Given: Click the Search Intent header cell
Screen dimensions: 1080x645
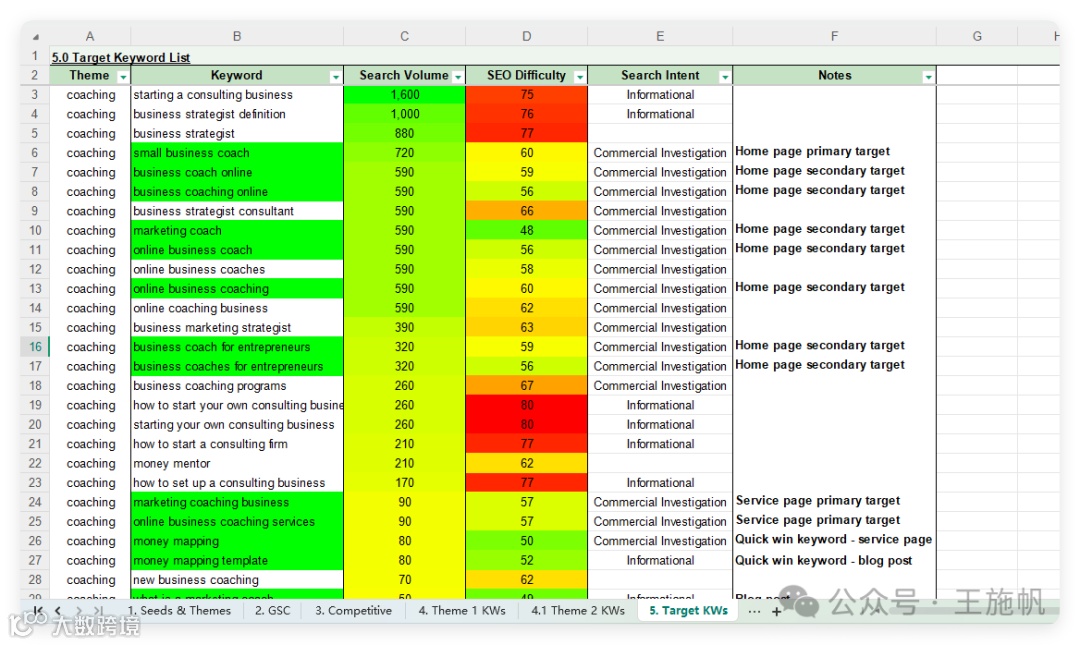Looking at the screenshot, I should point(660,76).
